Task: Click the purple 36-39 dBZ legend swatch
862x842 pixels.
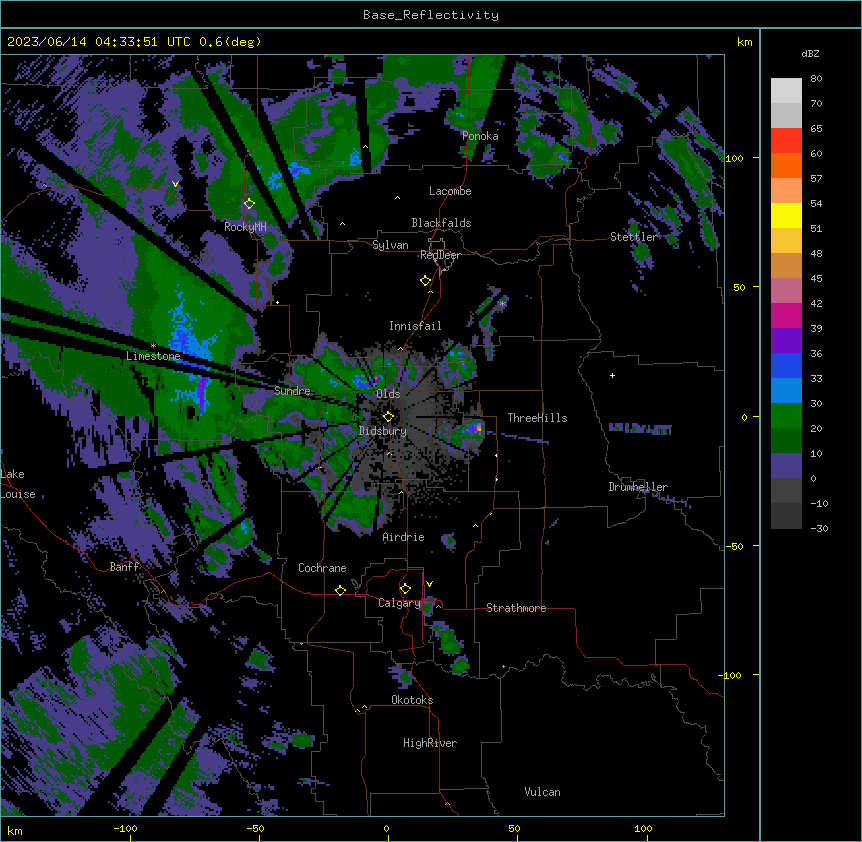Action: [x=786, y=341]
